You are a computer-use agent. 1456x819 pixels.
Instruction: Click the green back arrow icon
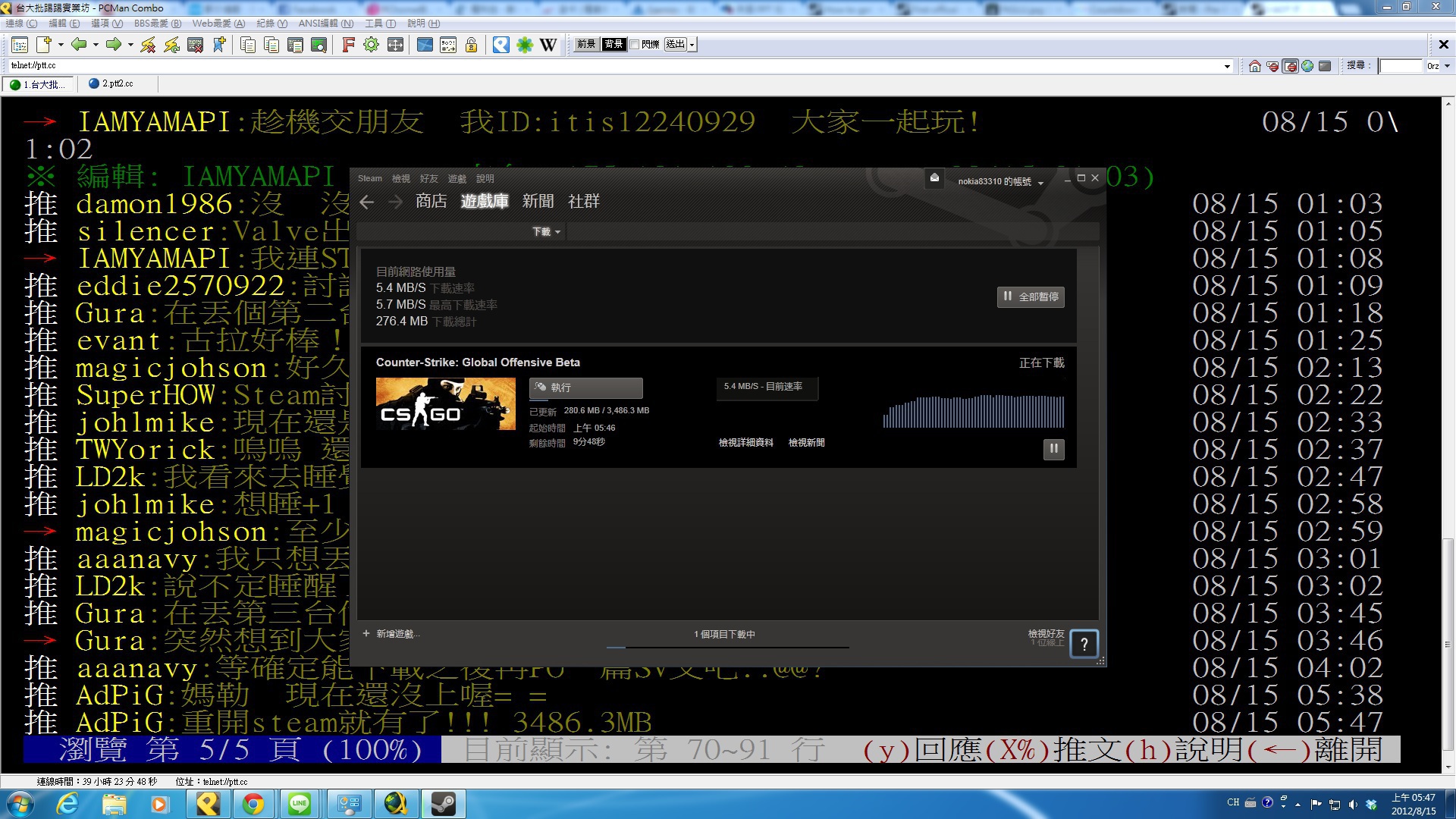[79, 45]
